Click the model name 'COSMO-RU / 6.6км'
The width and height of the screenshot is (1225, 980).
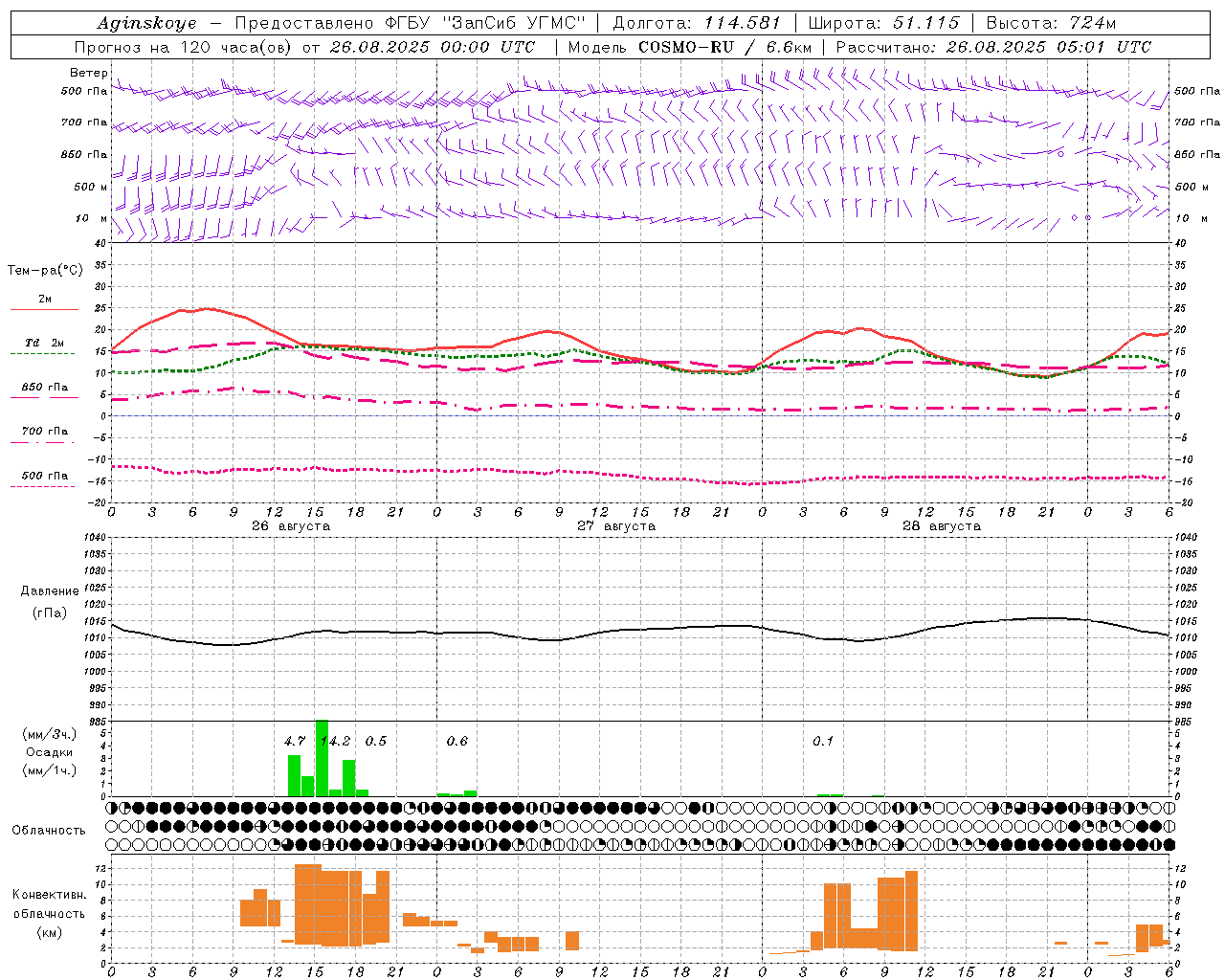point(724,47)
